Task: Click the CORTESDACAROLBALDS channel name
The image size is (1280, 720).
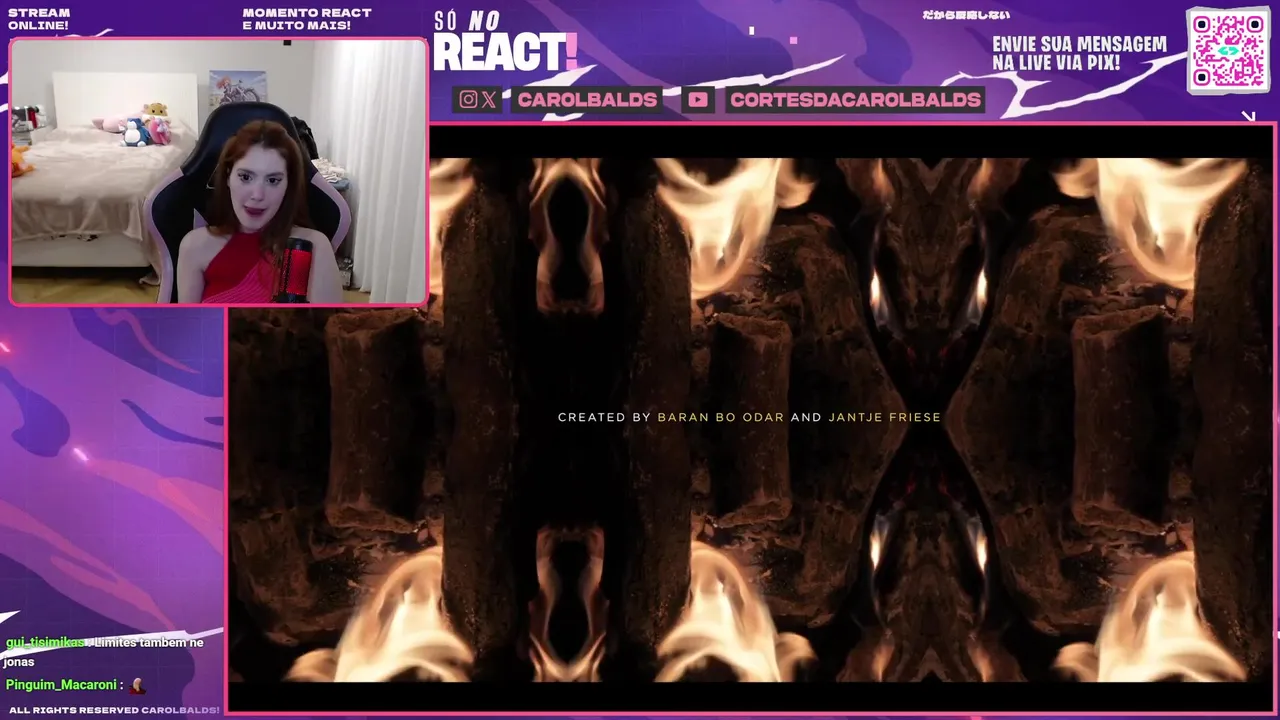Action: [x=855, y=99]
